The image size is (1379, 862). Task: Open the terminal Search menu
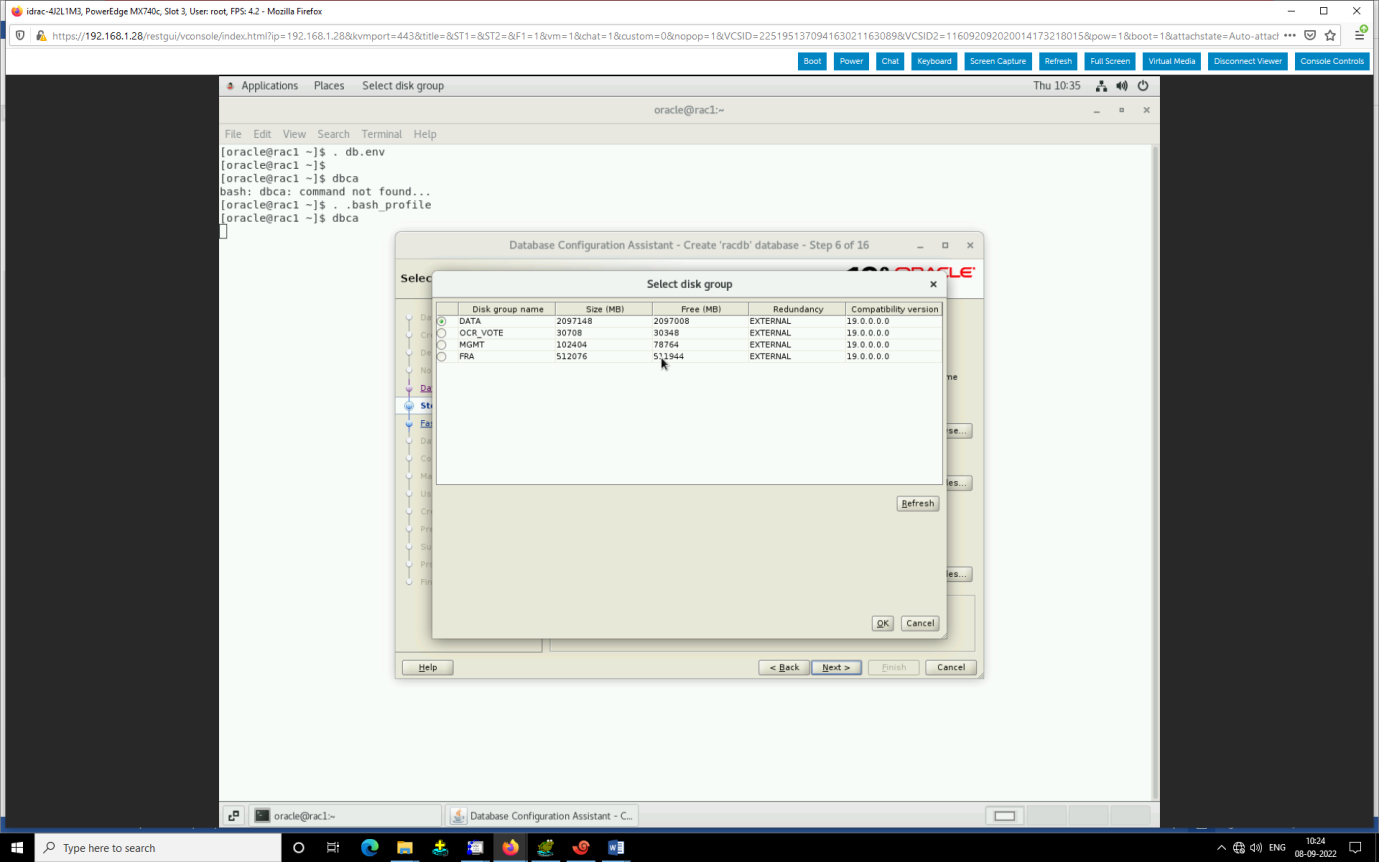click(334, 134)
